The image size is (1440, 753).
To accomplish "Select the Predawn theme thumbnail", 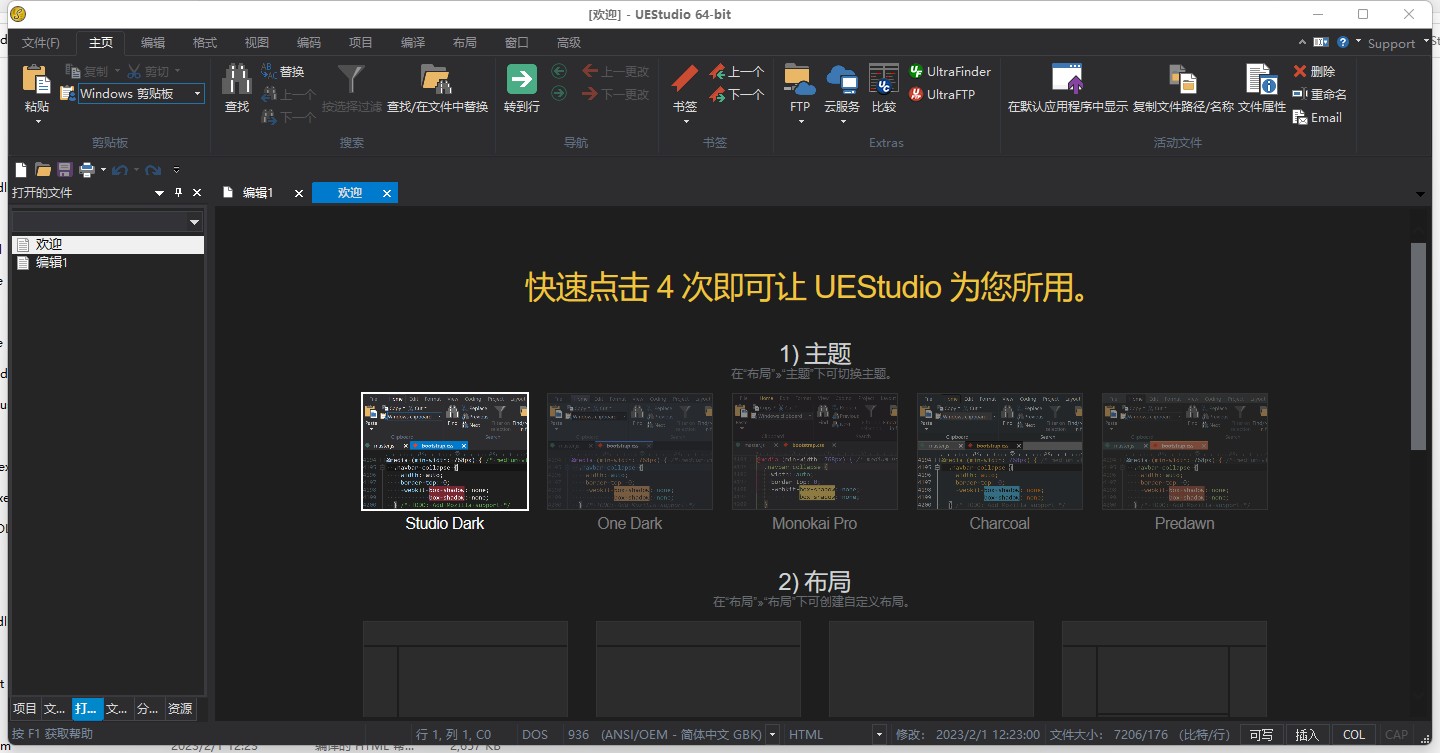I will pos(1185,451).
